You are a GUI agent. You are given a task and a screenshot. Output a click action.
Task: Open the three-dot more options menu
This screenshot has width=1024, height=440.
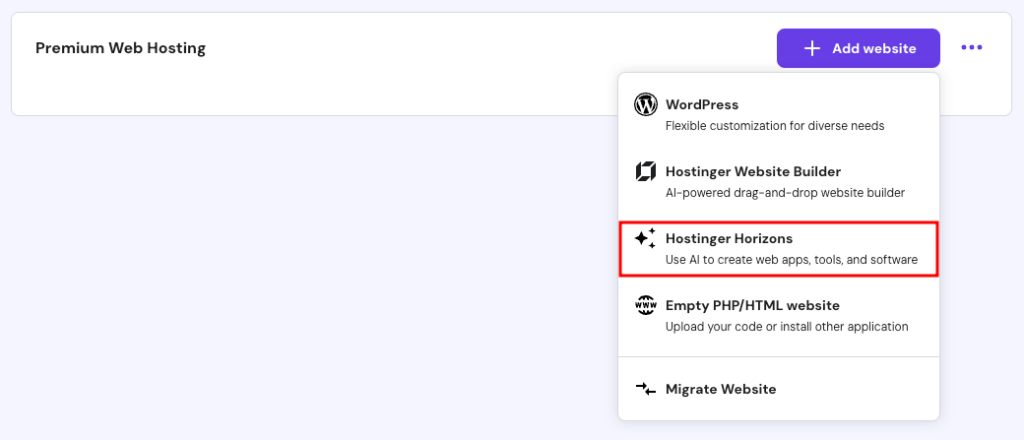[971, 48]
